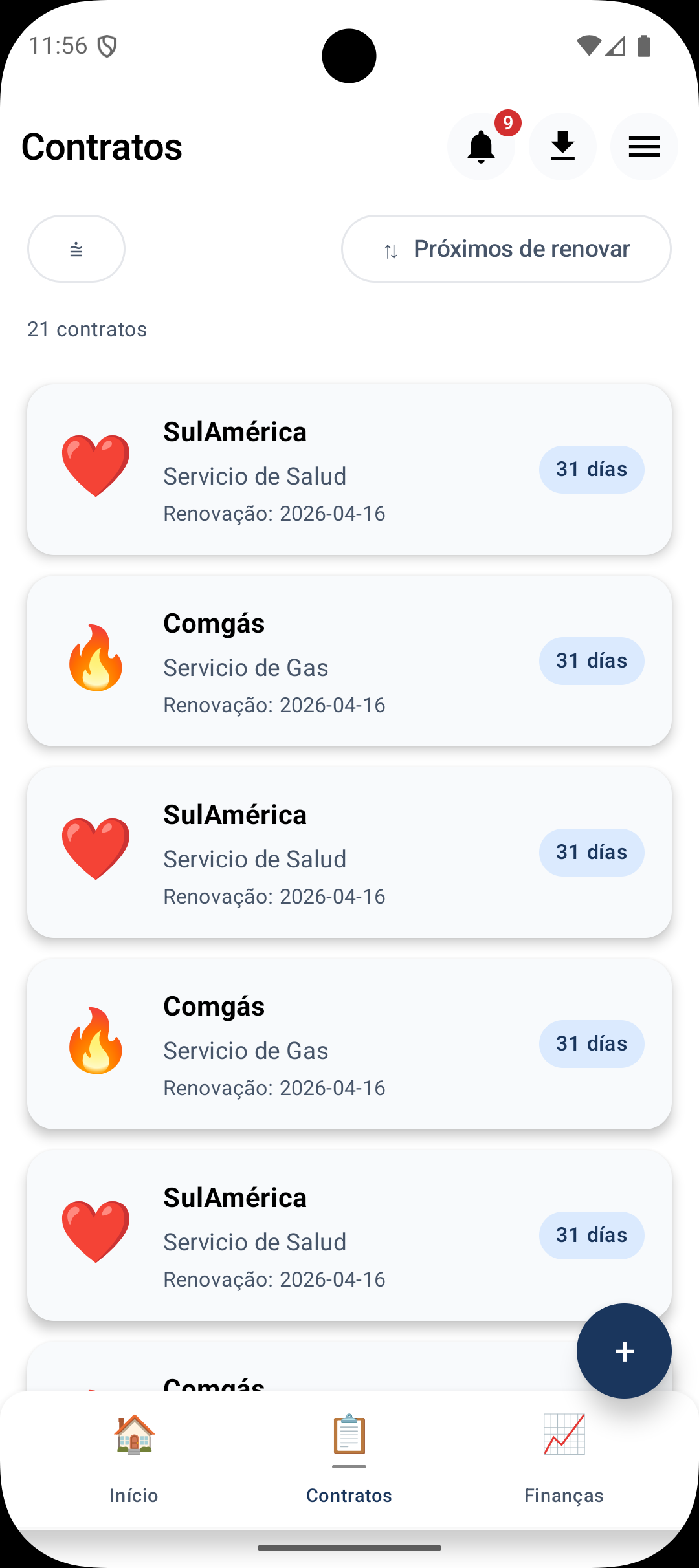Viewport: 699px width, 1568px height.
Task: Switch to the Finanças tab
Action: pos(564,1459)
